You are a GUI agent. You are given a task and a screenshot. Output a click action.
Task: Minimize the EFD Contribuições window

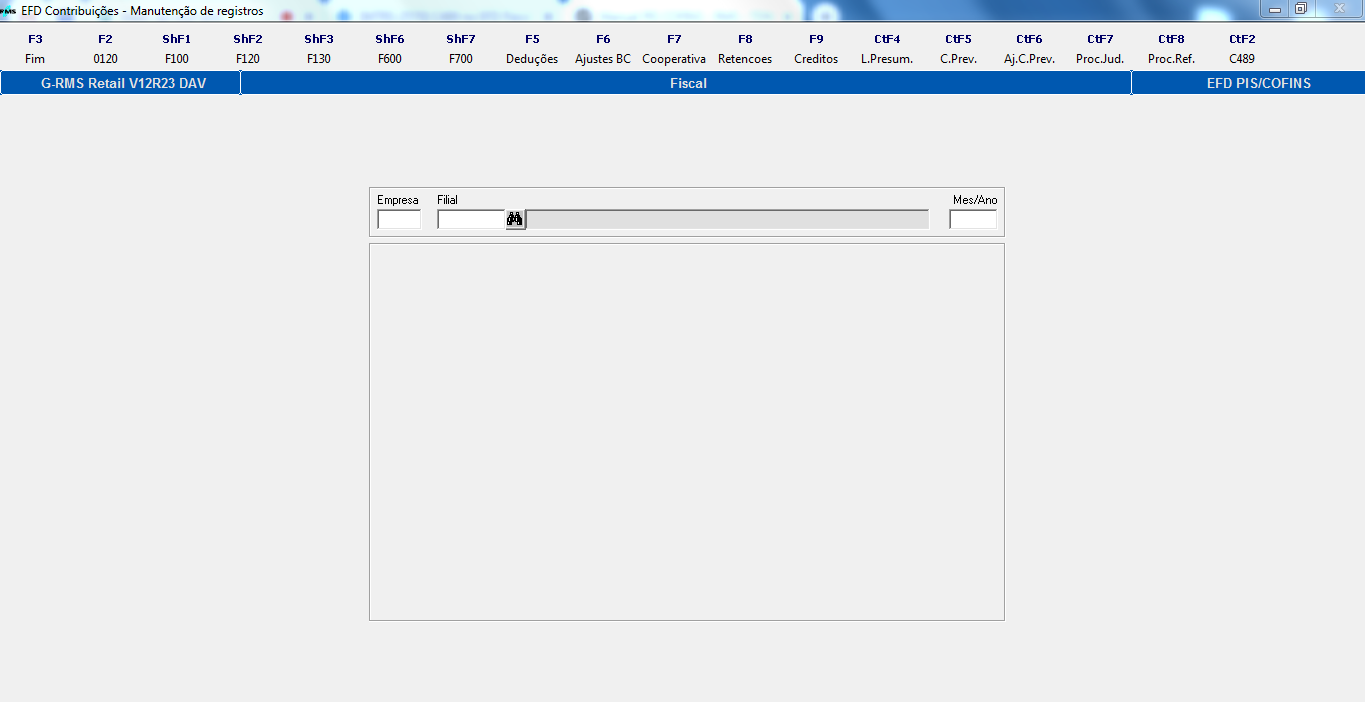click(1275, 9)
